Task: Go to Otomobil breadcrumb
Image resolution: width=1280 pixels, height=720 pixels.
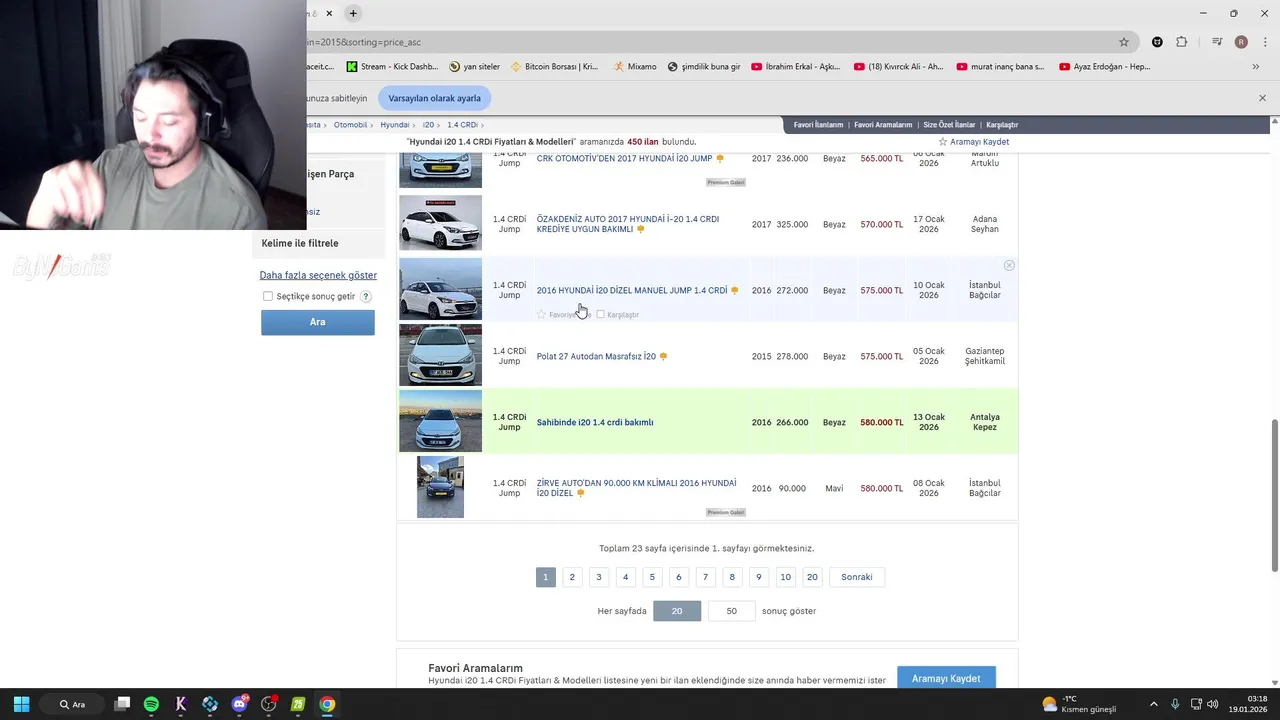Action: 350,125
